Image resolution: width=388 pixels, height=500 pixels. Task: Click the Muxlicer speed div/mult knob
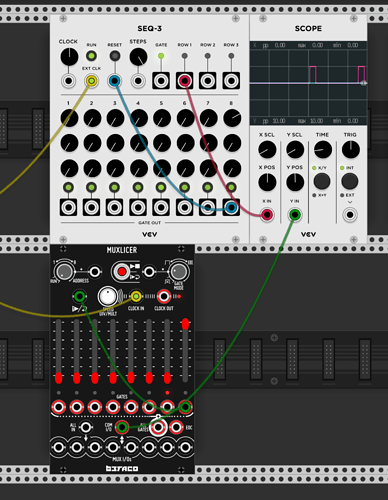tap(108, 296)
